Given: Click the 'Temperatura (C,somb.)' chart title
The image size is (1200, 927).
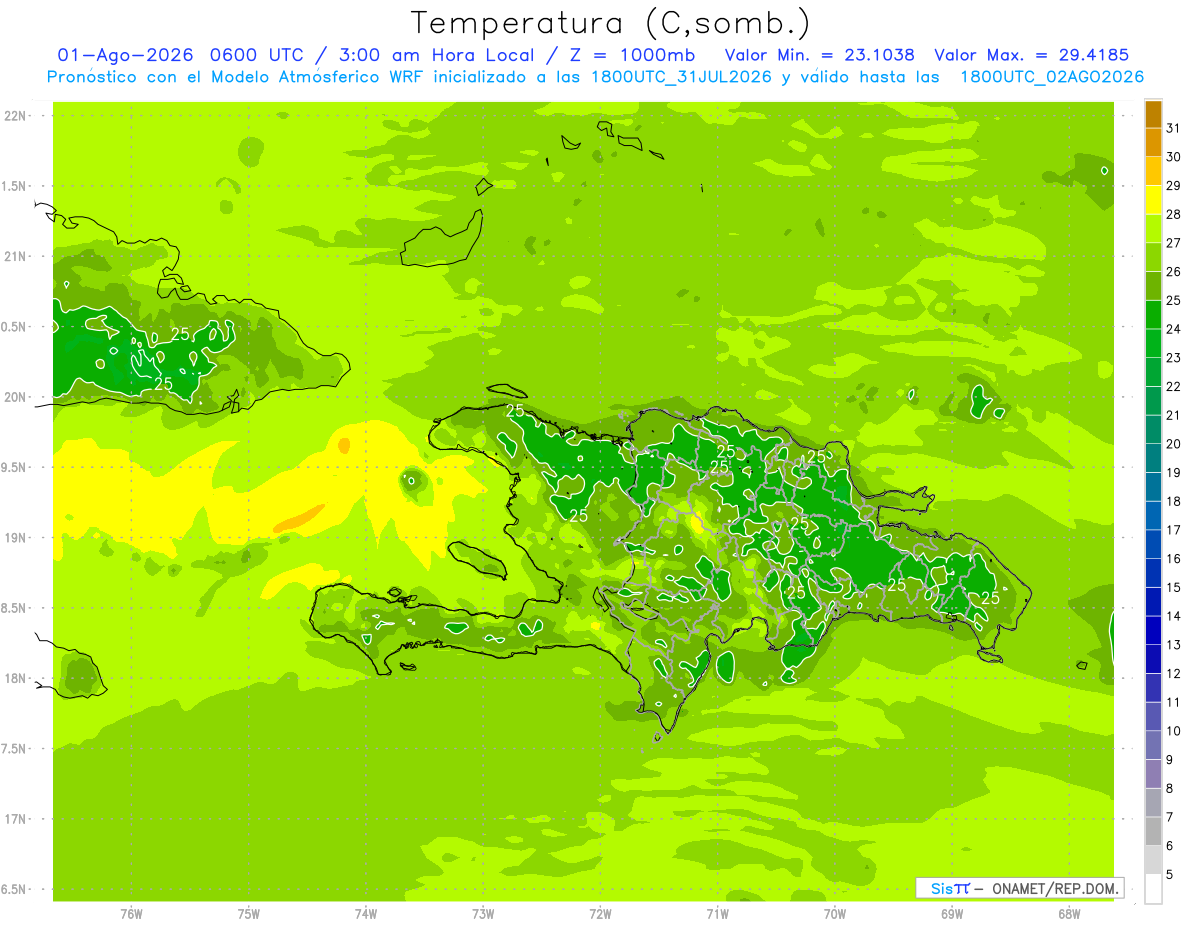Looking at the screenshot, I should (x=611, y=22).
